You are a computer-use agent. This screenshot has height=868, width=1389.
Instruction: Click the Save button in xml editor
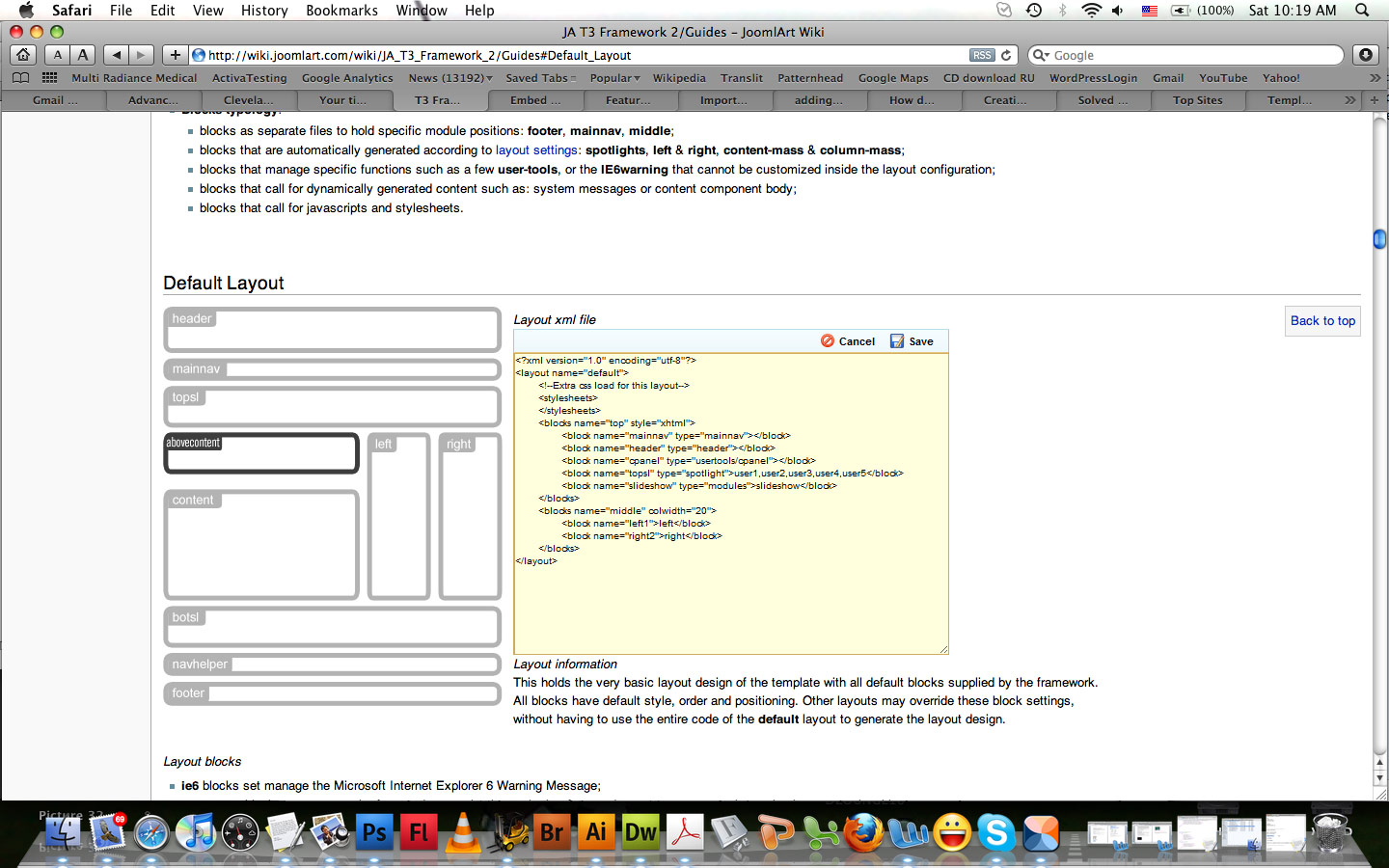912,341
